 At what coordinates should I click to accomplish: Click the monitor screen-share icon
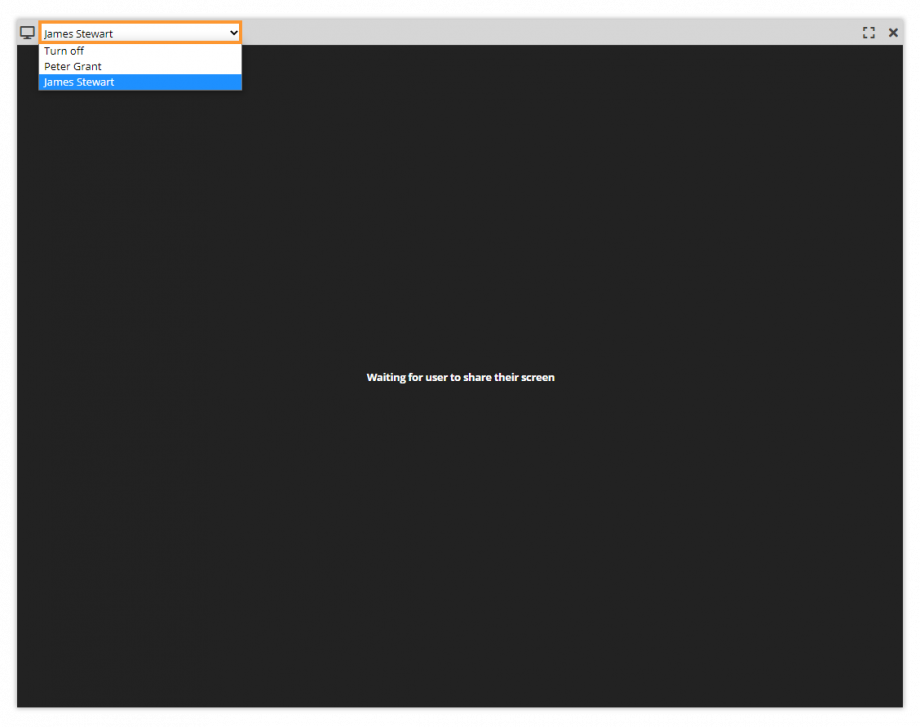[27, 33]
